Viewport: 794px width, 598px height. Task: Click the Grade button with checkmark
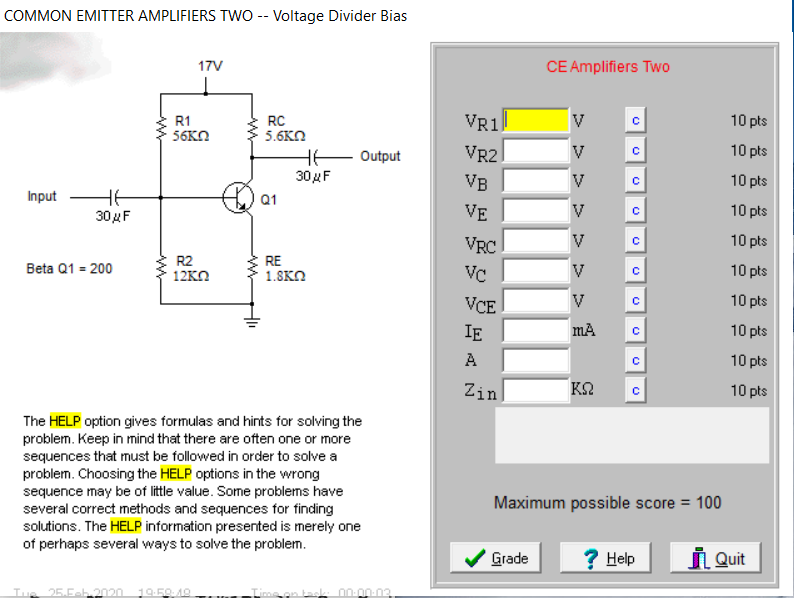pos(495,557)
